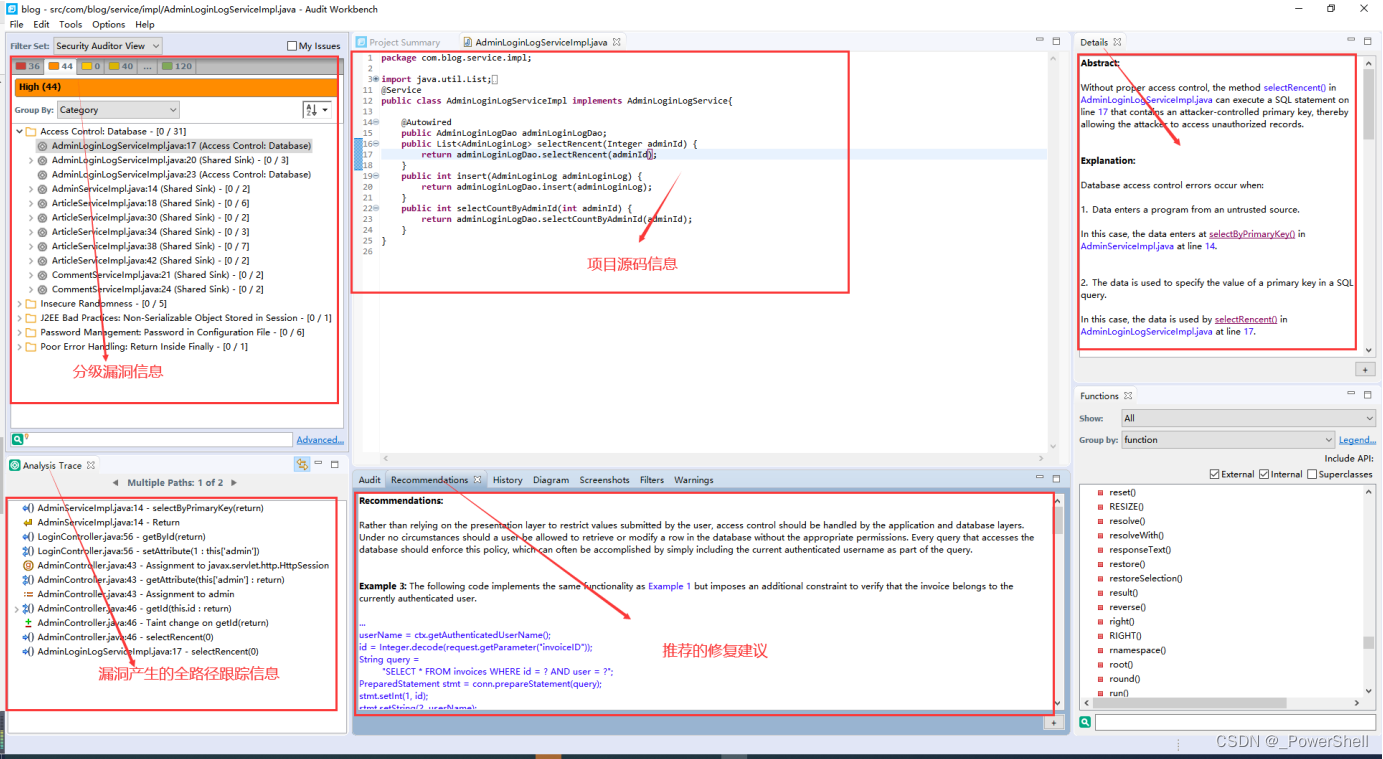Maximize the Functions panel
The height and width of the screenshot is (759, 1383).
pos(1368,395)
